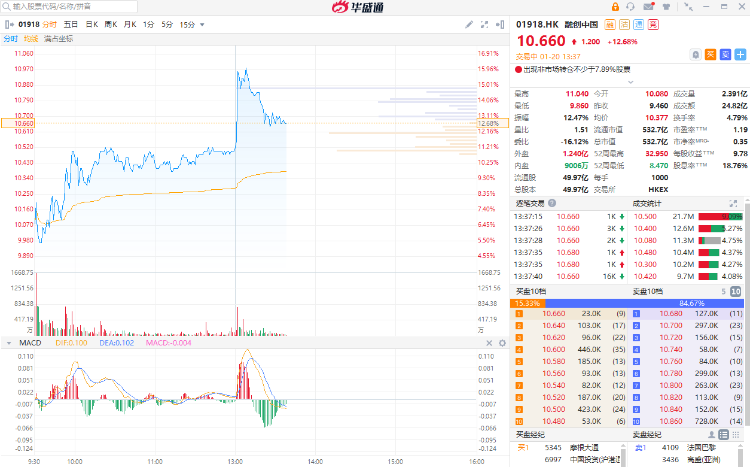Switch to 日K daily candlestick tab
Viewport: 750px width, 467px height.
(x=91, y=24)
